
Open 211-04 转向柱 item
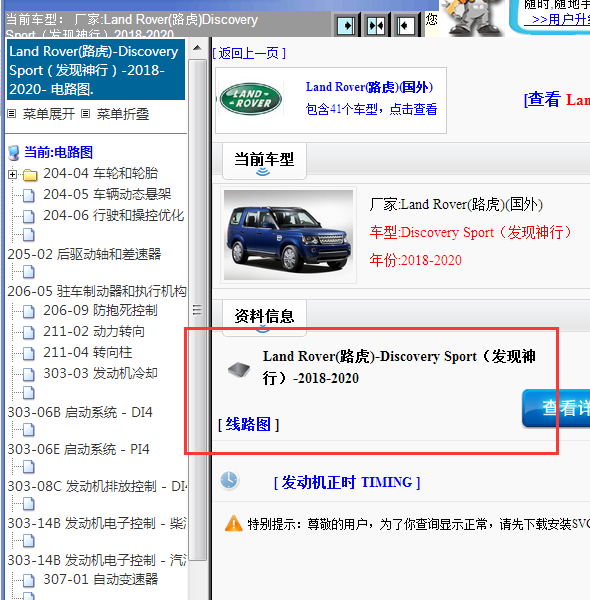point(88,352)
